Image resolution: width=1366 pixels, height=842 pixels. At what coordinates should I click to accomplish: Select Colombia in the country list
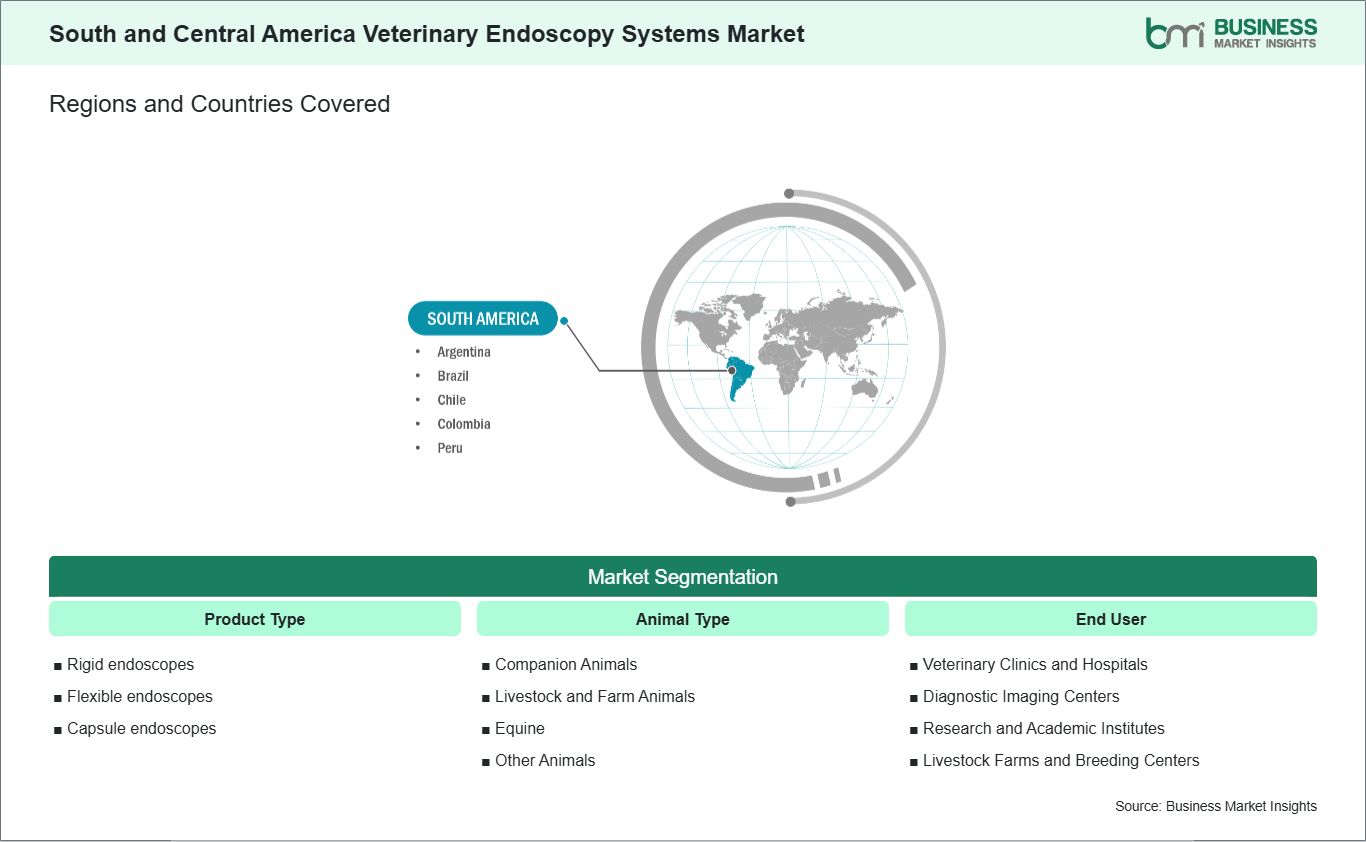tap(464, 424)
